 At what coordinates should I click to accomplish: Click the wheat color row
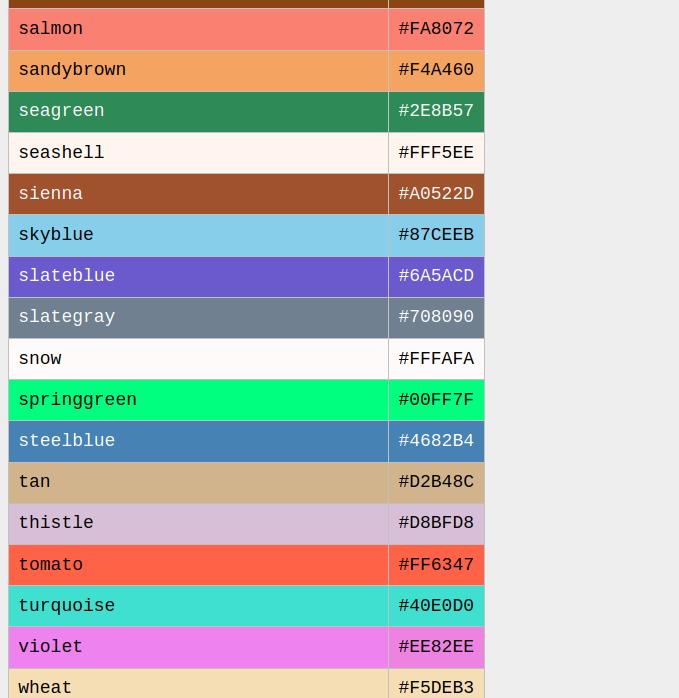(198, 685)
